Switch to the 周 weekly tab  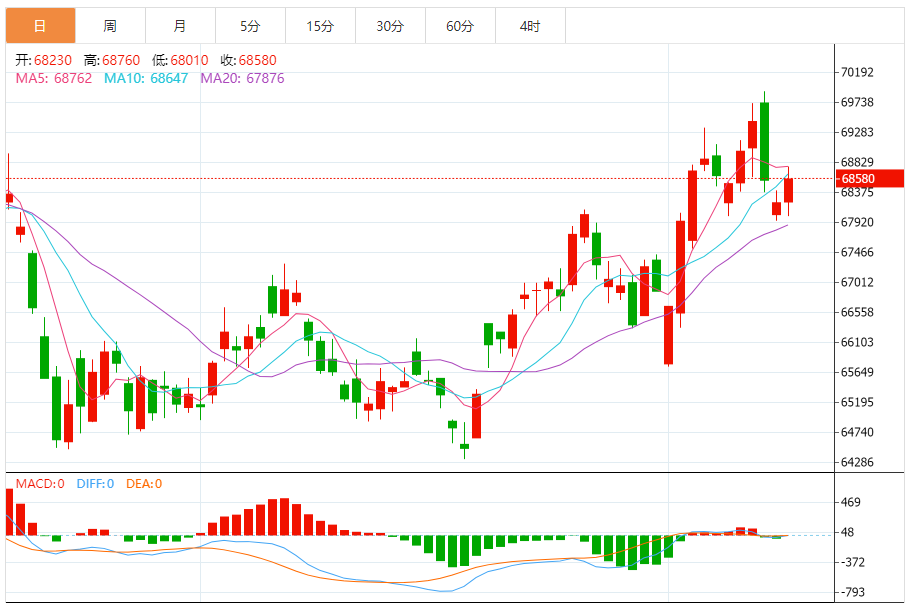tap(110, 26)
